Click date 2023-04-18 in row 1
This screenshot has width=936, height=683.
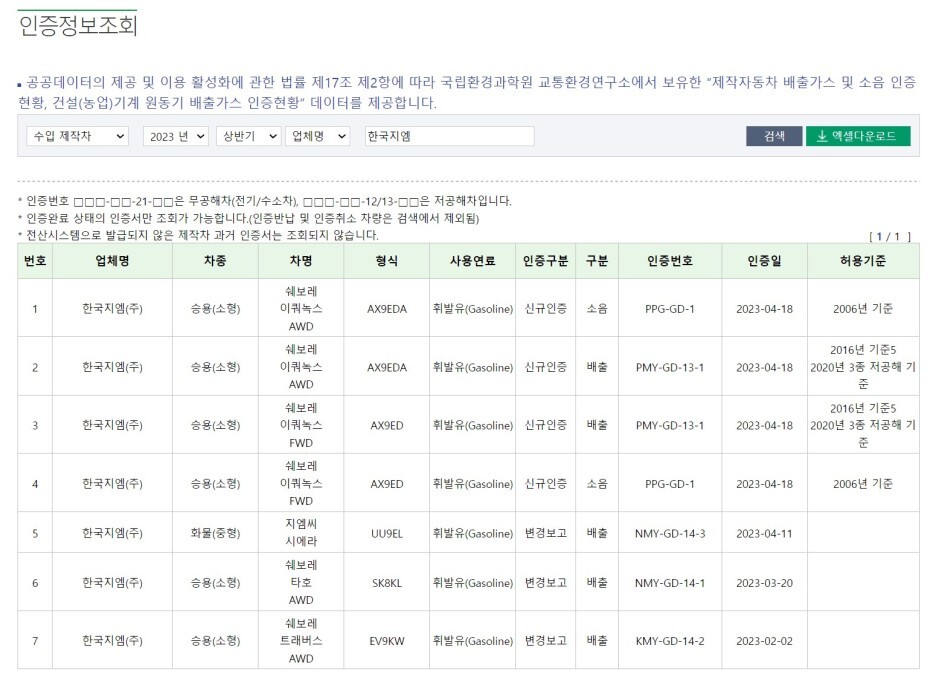coord(764,309)
